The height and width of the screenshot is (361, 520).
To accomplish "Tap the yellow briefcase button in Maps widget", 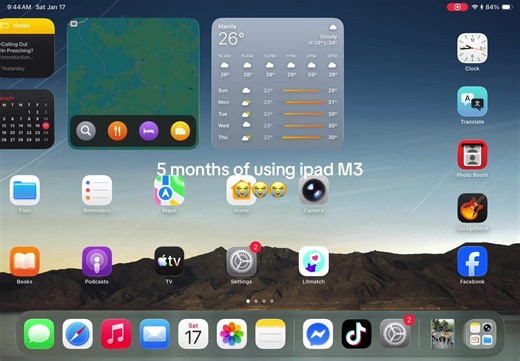I will [180, 131].
